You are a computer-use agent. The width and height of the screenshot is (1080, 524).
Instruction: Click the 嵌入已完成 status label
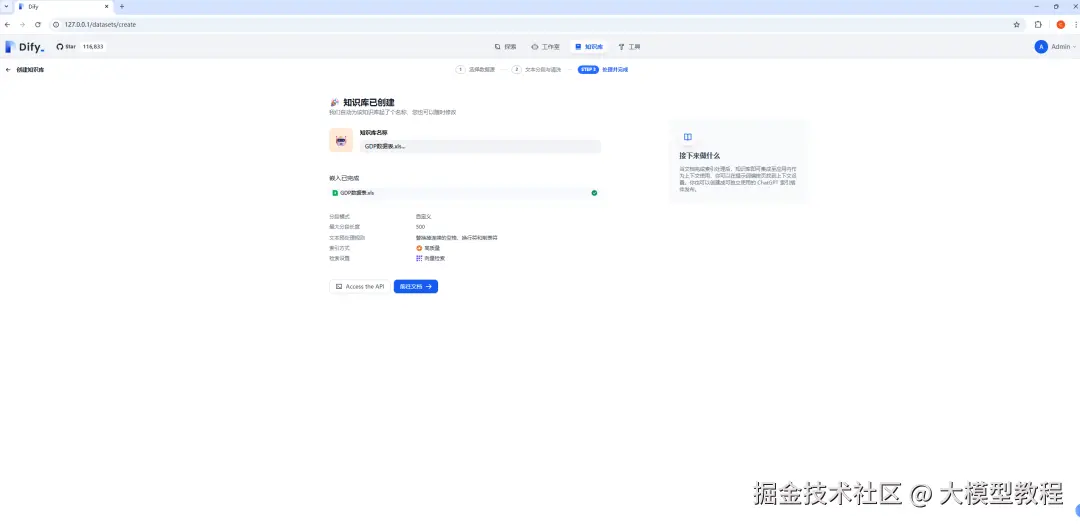[x=344, y=178]
